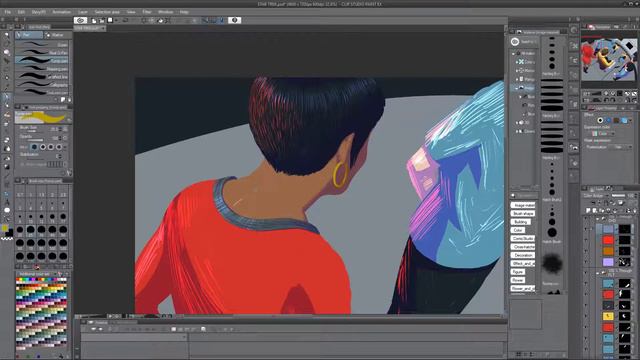
Task: Open the Animation menu
Action: click(62, 12)
